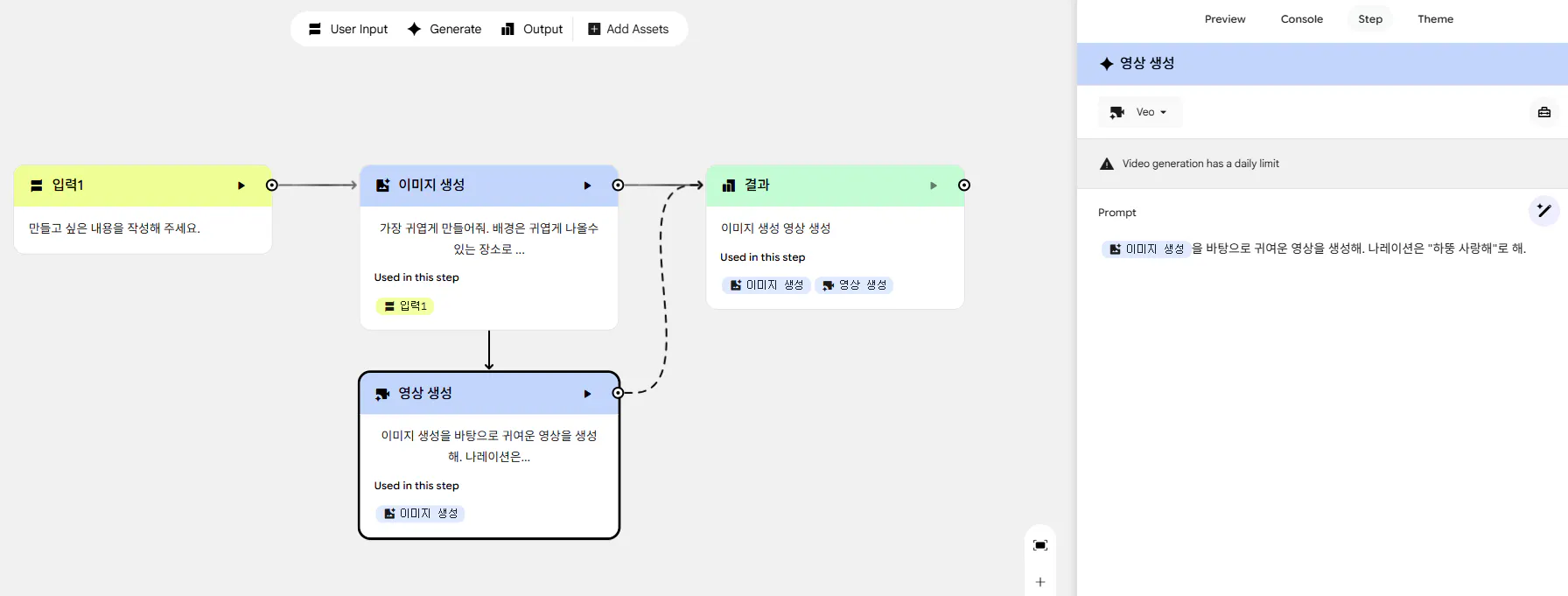This screenshot has height=596, width=1568.
Task: Click the fit-to-screen canvas icon
Action: pyautogui.click(x=1040, y=545)
